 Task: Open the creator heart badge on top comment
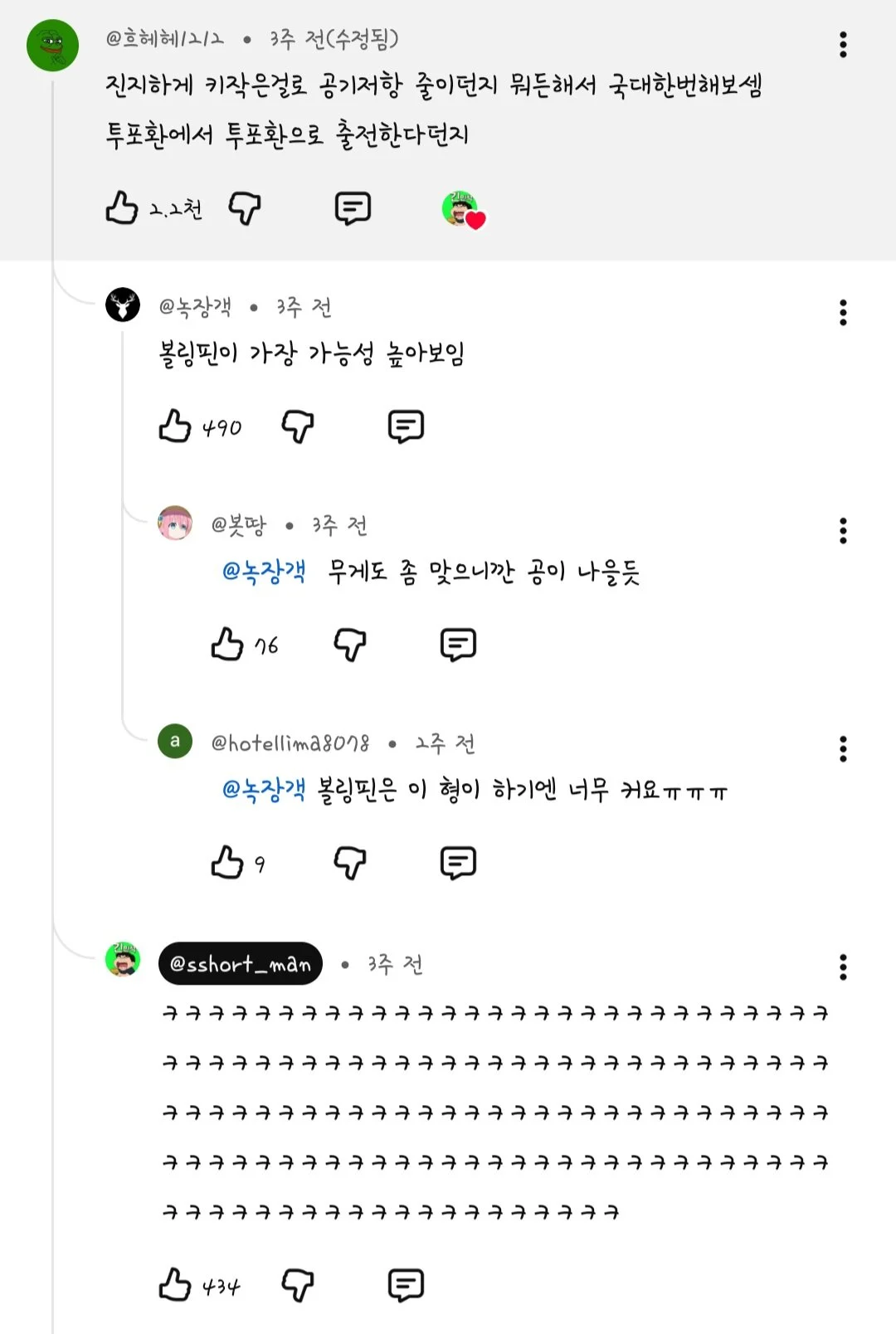tap(464, 209)
